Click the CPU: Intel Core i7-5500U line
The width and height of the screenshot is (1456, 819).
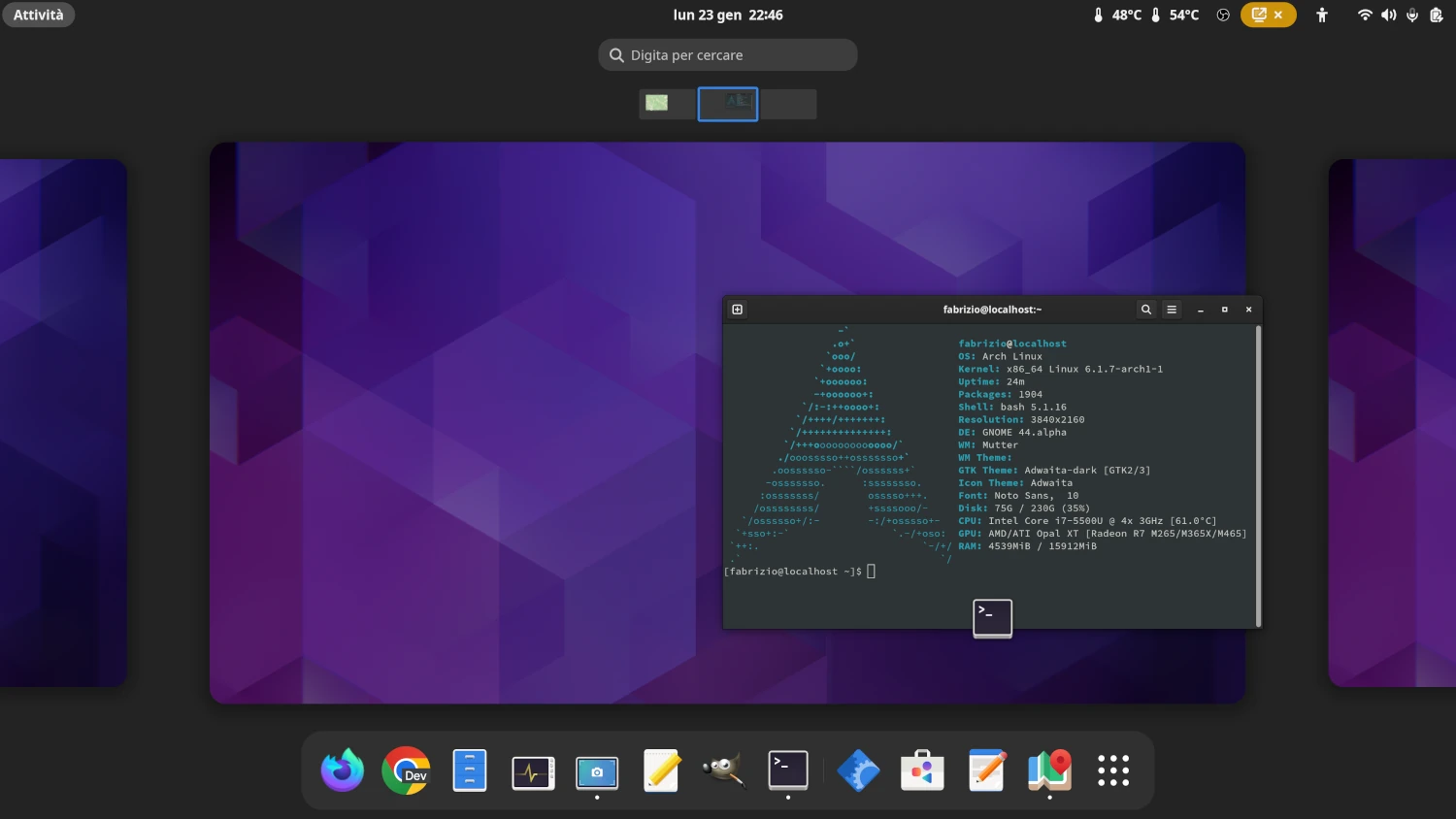point(1087,520)
